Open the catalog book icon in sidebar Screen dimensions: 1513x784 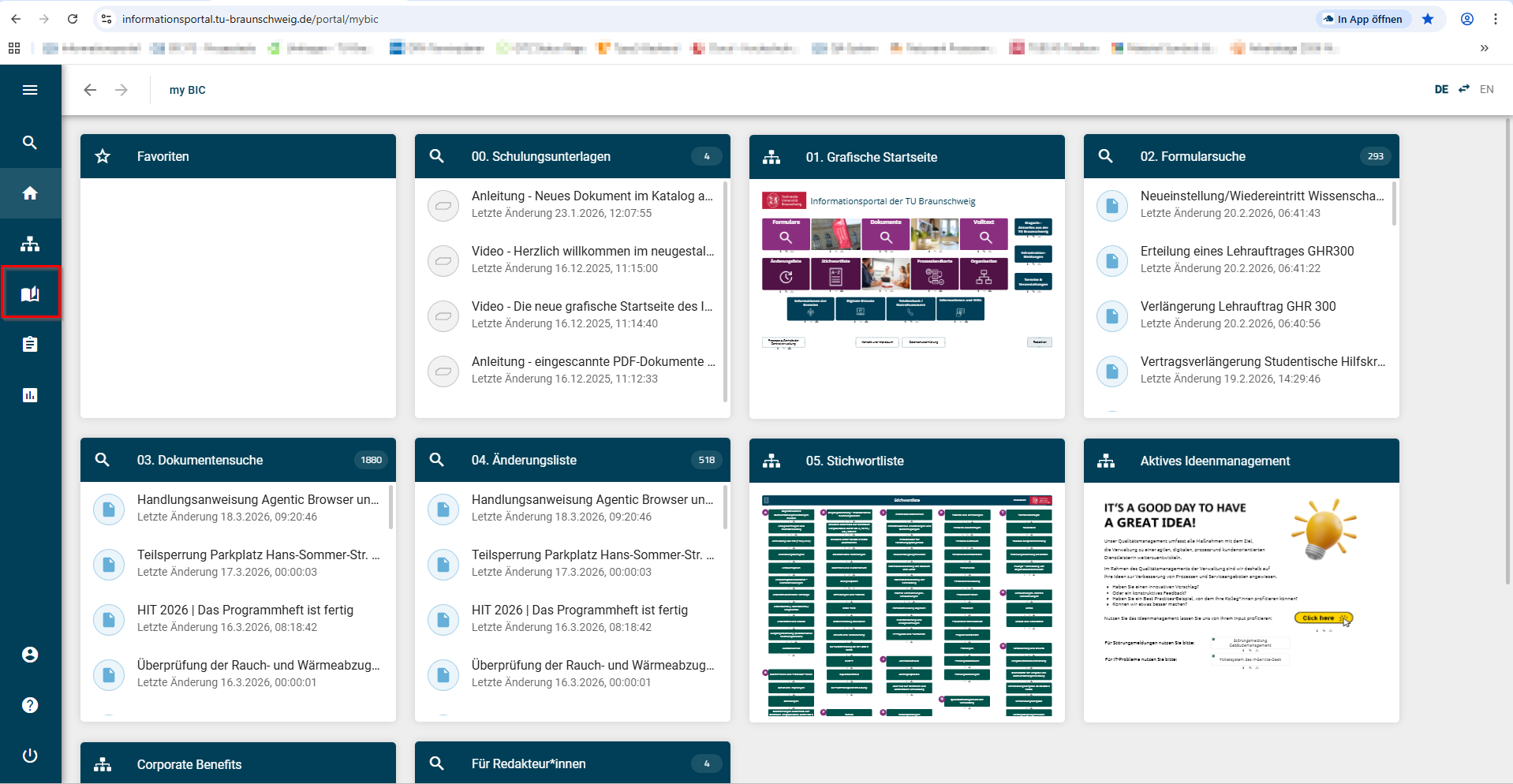click(x=30, y=294)
